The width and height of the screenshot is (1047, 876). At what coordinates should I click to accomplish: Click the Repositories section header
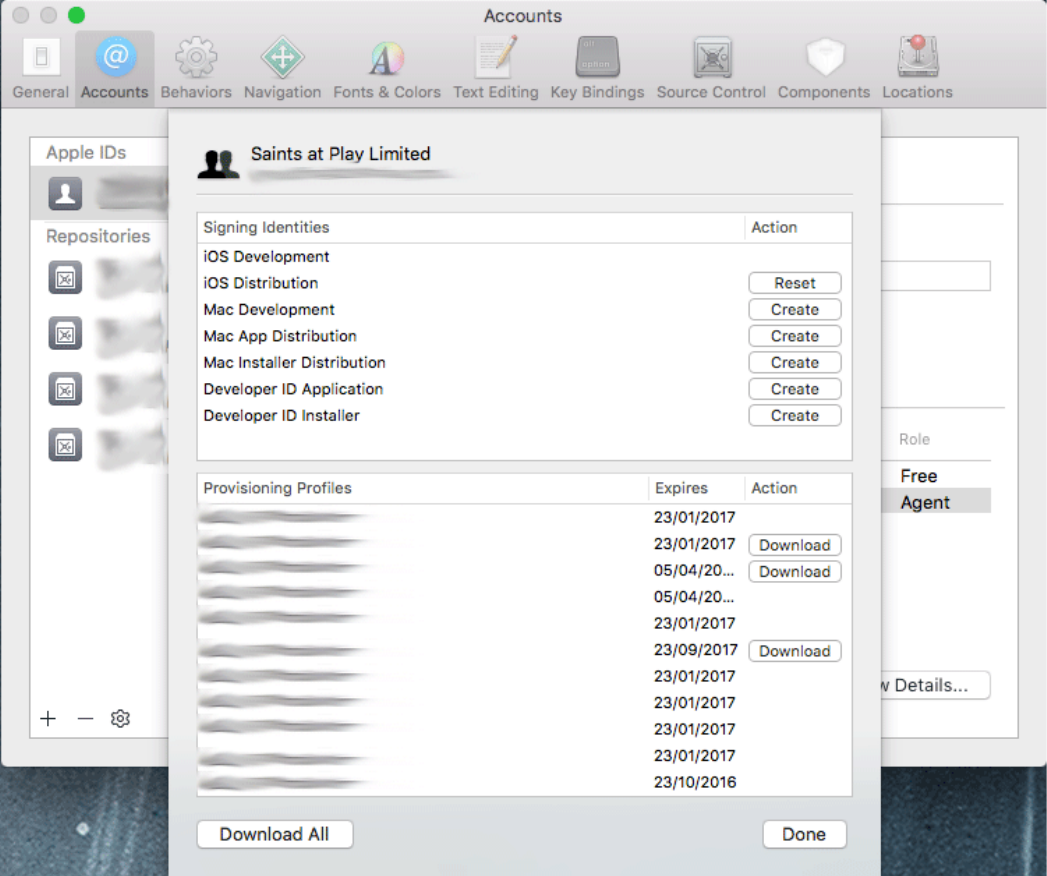point(98,236)
